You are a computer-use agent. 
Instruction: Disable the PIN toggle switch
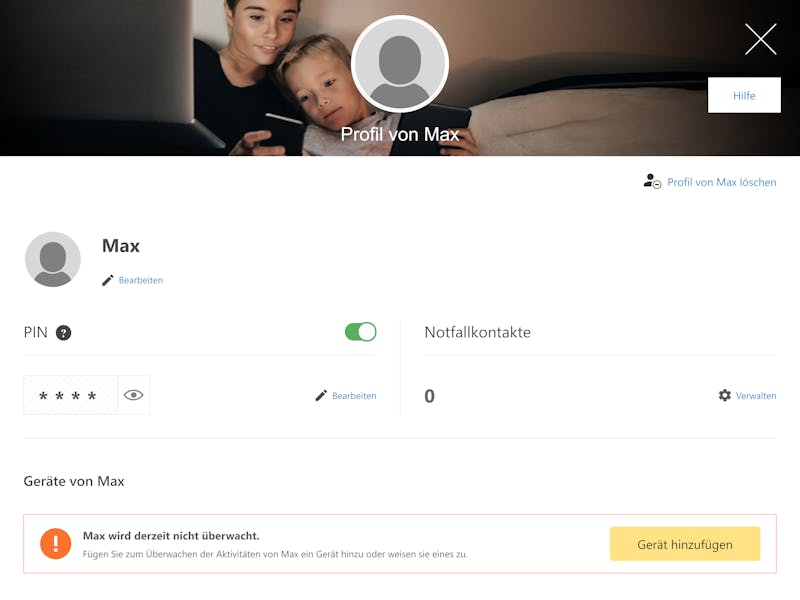pyautogui.click(x=360, y=332)
